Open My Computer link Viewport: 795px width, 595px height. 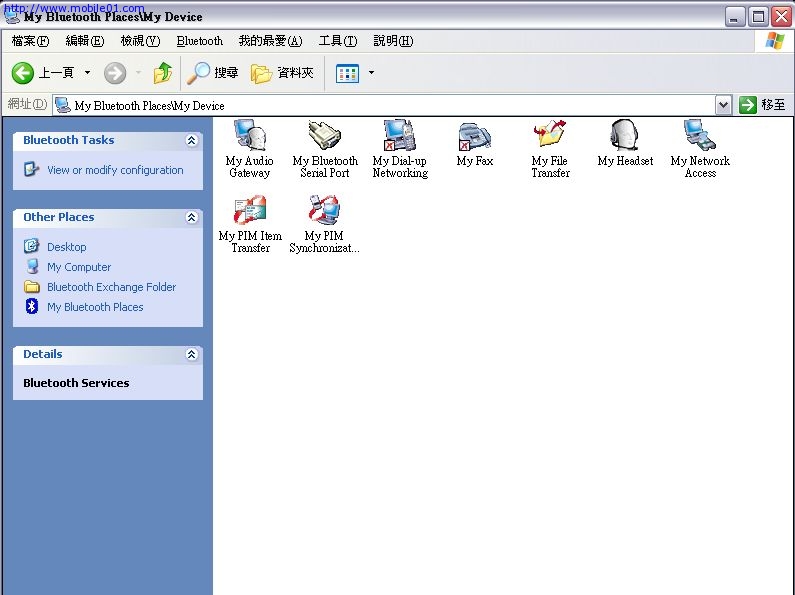[x=79, y=267]
